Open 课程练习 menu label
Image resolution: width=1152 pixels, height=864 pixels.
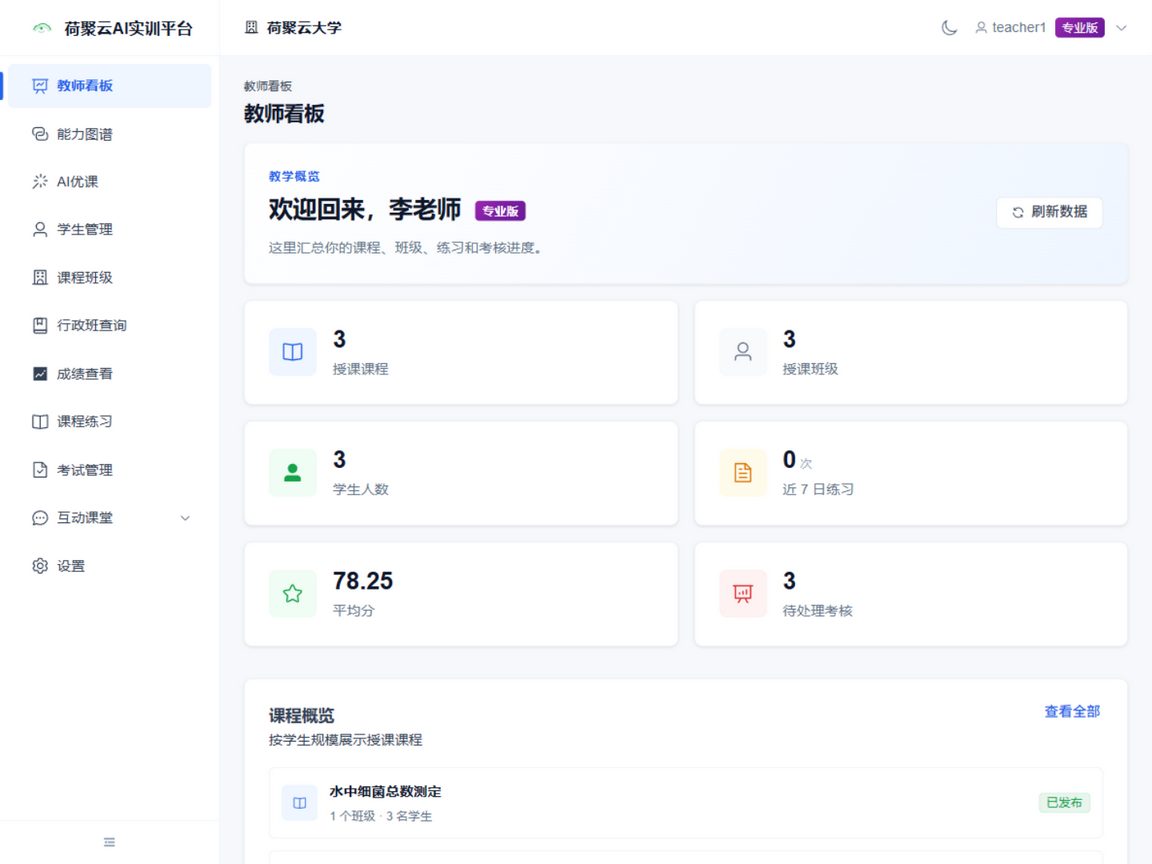point(84,422)
